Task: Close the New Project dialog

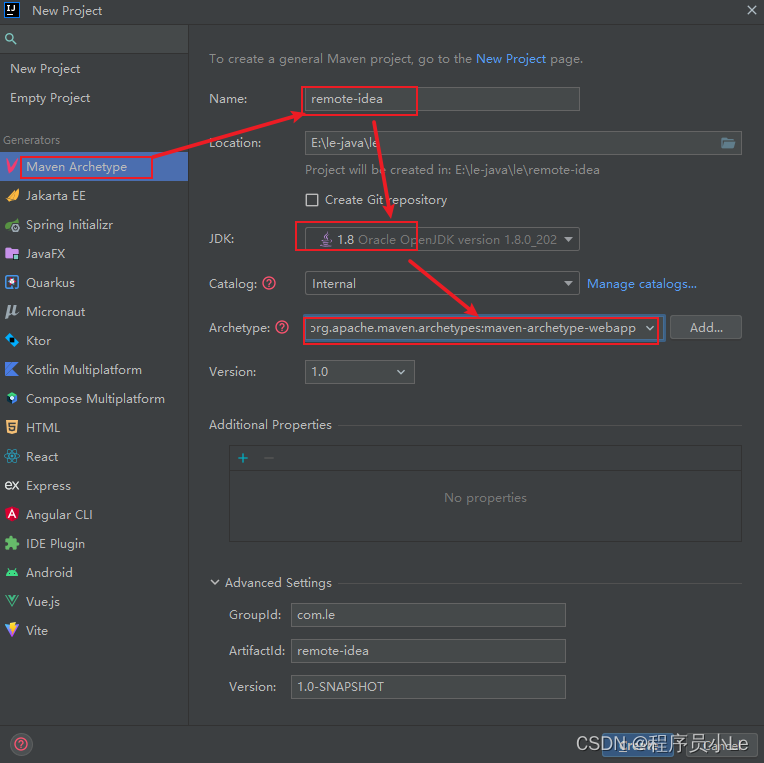Action: 752,10
